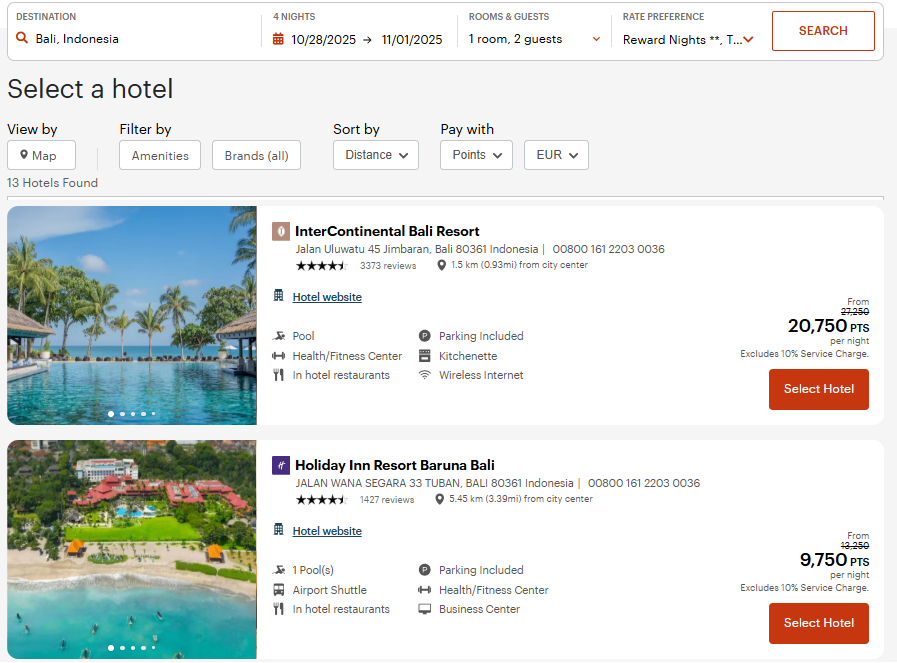Click the location pin beside 1.5 km distance
The image size is (897, 663).
[441, 265]
